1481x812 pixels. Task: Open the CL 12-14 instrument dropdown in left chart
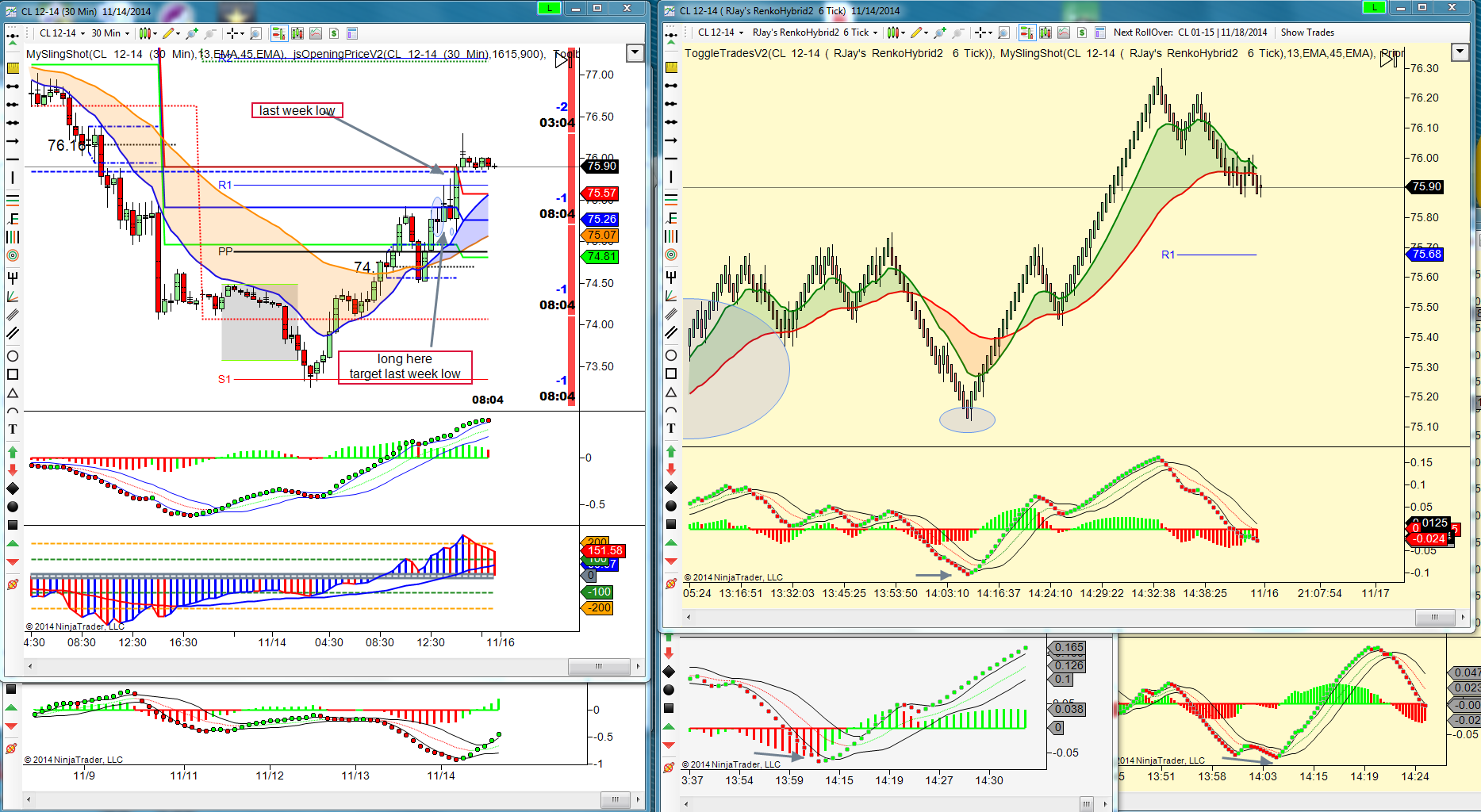62,33
